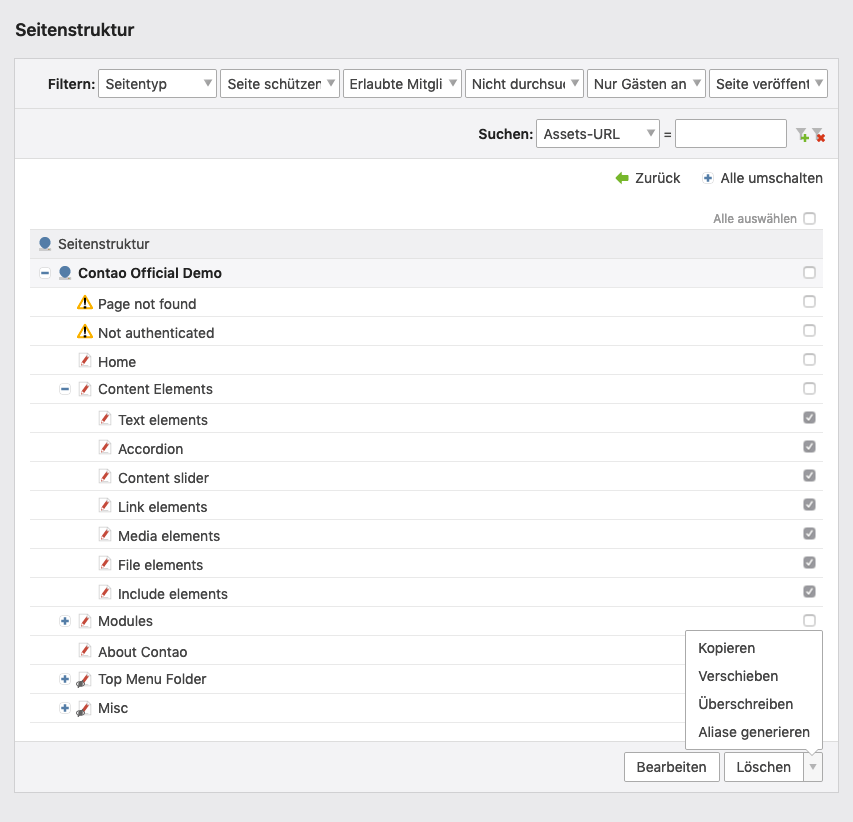Click the plus icon beside Alle umschalten

pyautogui.click(x=708, y=178)
